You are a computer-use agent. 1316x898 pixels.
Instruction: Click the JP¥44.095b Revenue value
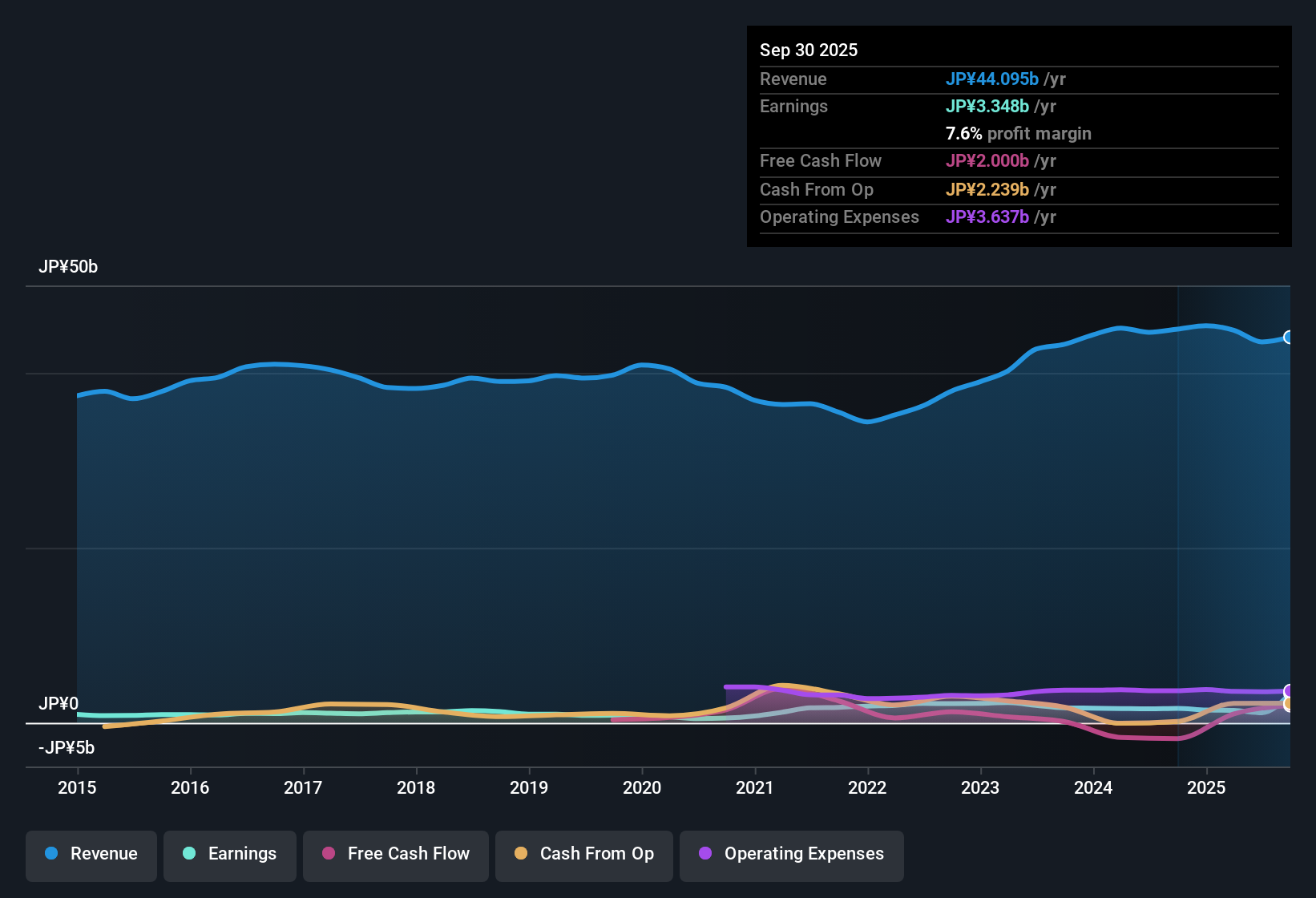(x=992, y=79)
